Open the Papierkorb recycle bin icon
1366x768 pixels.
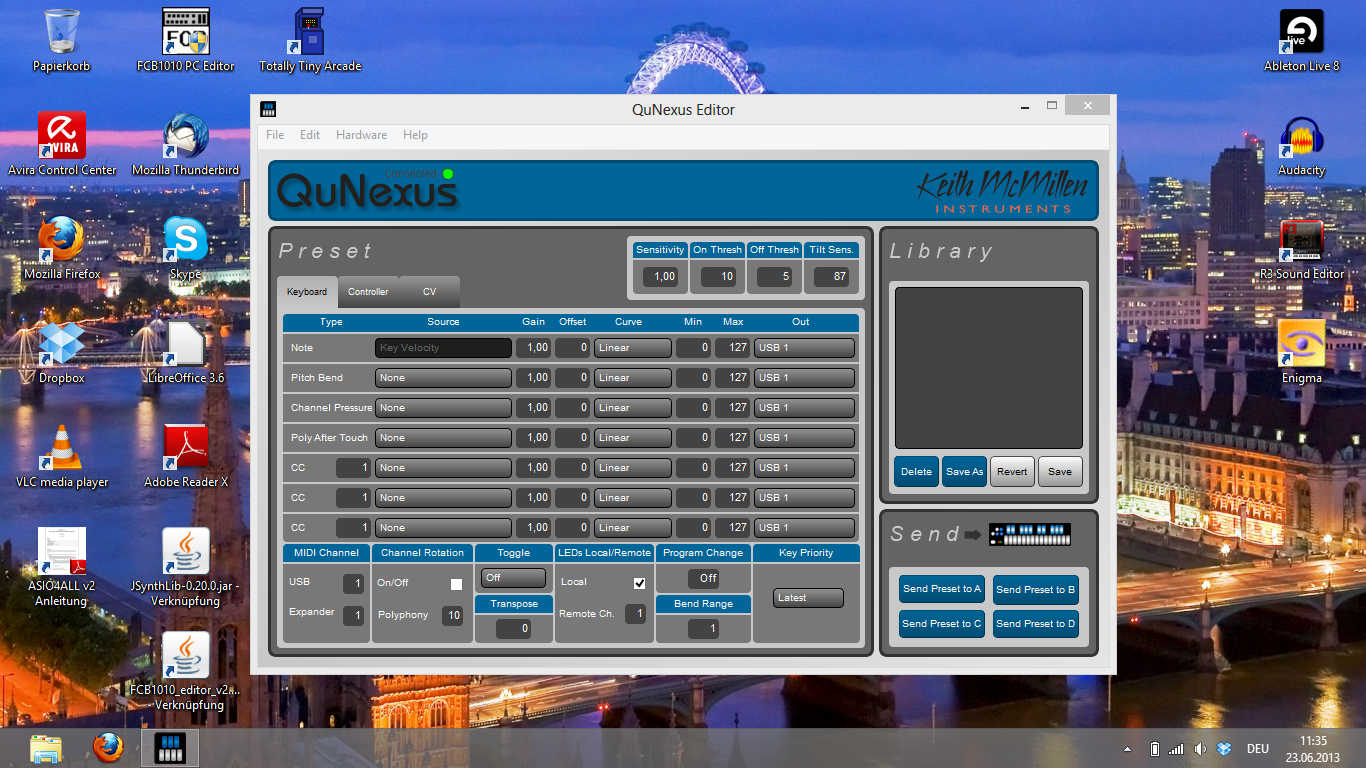61,40
